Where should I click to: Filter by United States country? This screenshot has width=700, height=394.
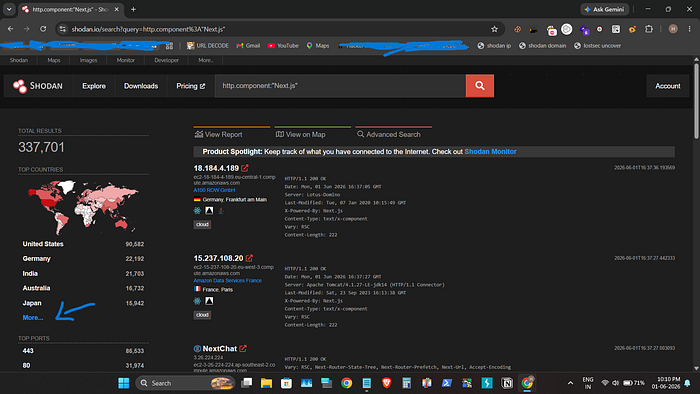pyautogui.click(x=43, y=244)
